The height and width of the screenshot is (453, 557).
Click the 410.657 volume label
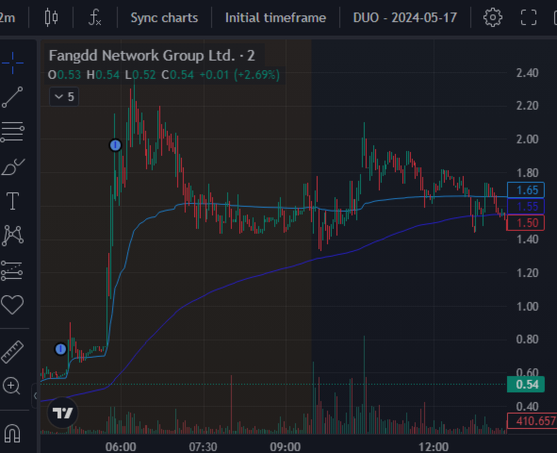point(532,421)
